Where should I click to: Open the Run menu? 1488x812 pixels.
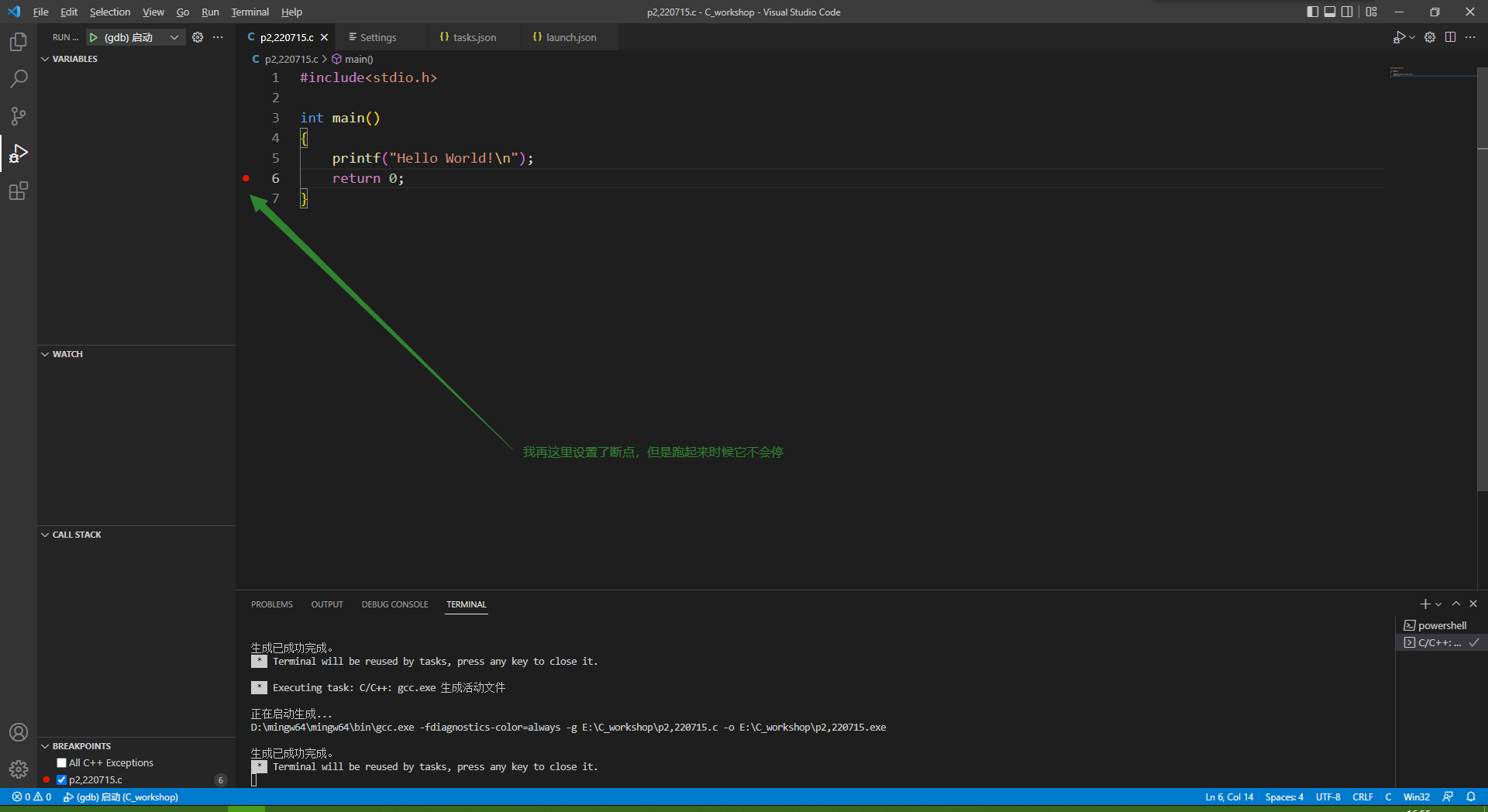pyautogui.click(x=210, y=12)
